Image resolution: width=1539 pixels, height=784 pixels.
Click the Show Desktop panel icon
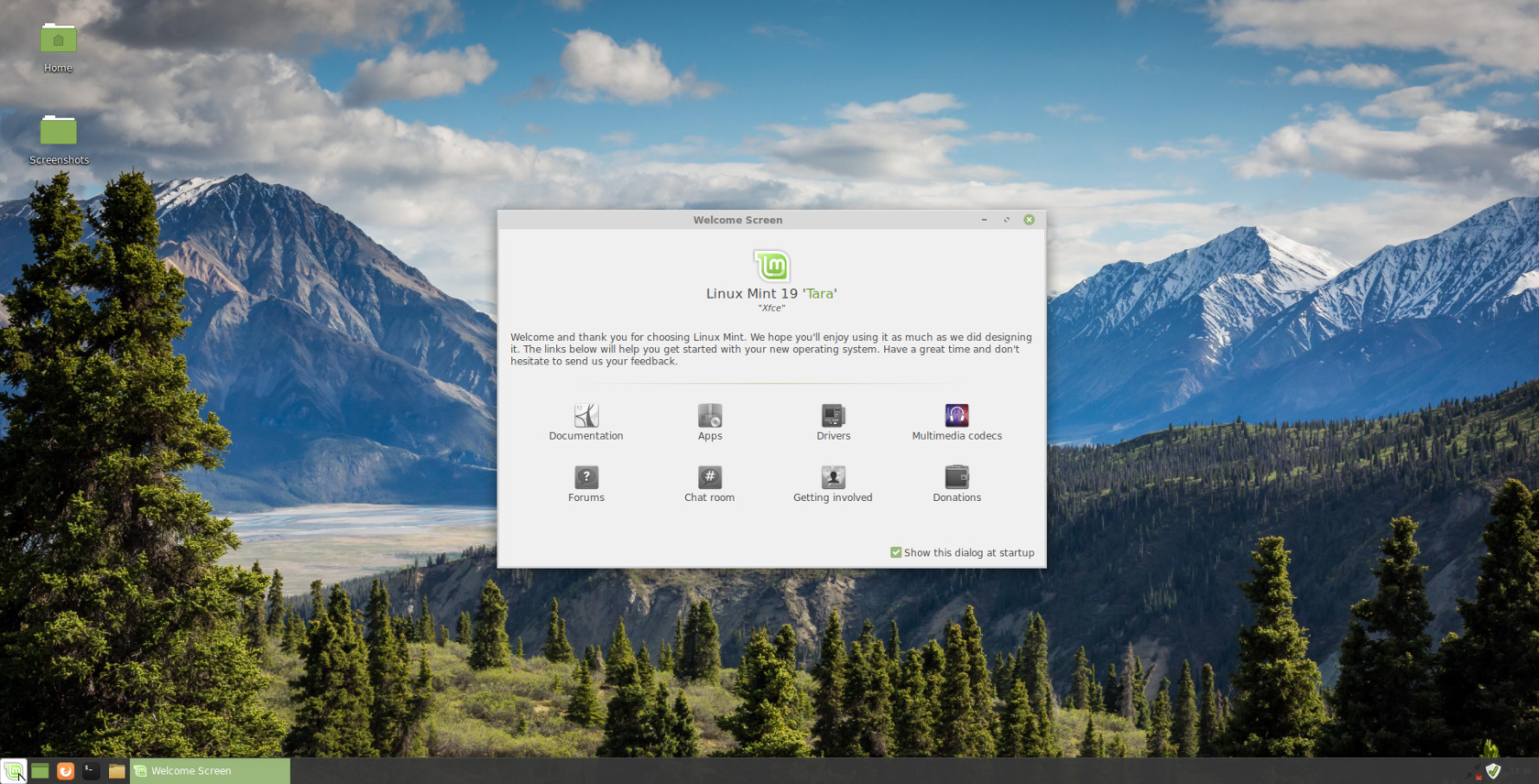point(40,771)
